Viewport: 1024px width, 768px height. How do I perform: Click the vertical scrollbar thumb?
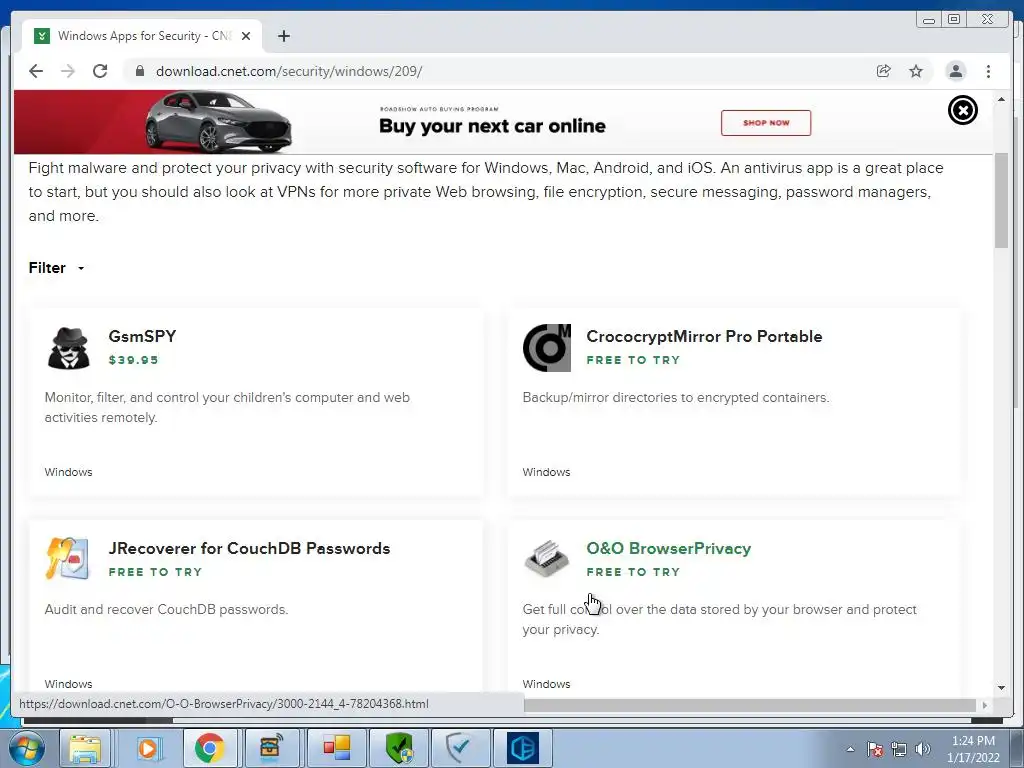pos(1001,200)
